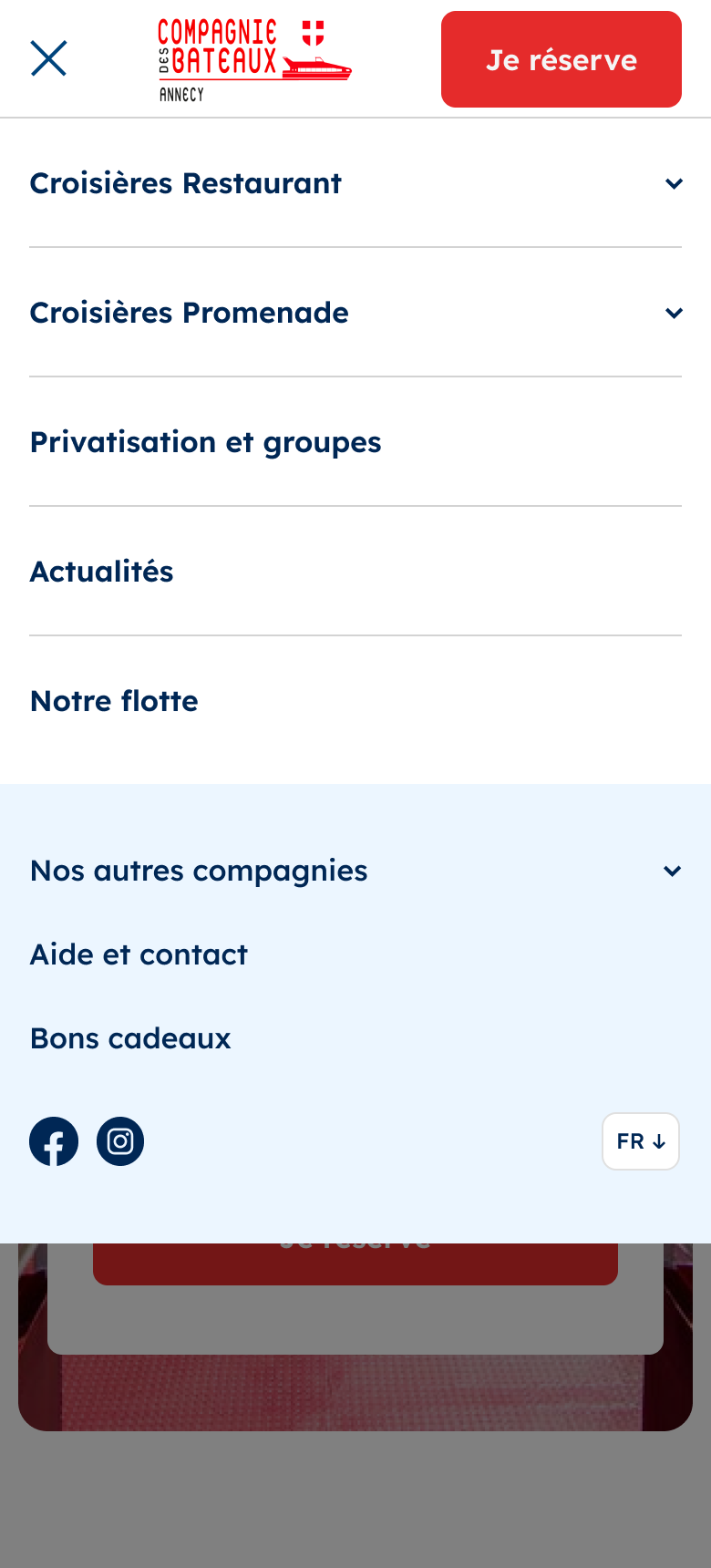Close the navigation menu with the X icon
The width and height of the screenshot is (711, 1568).
(48, 58)
